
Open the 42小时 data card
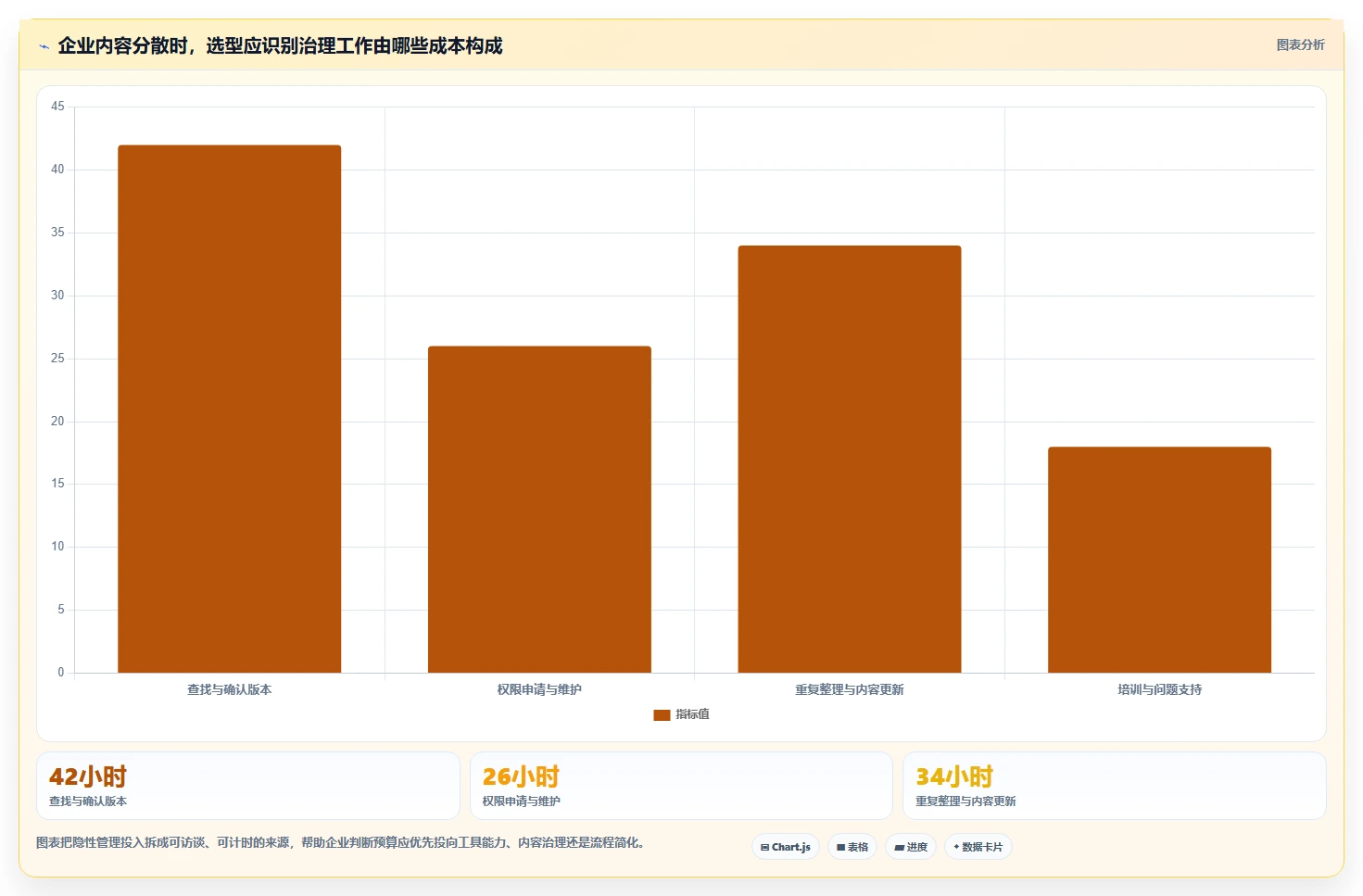click(x=248, y=786)
